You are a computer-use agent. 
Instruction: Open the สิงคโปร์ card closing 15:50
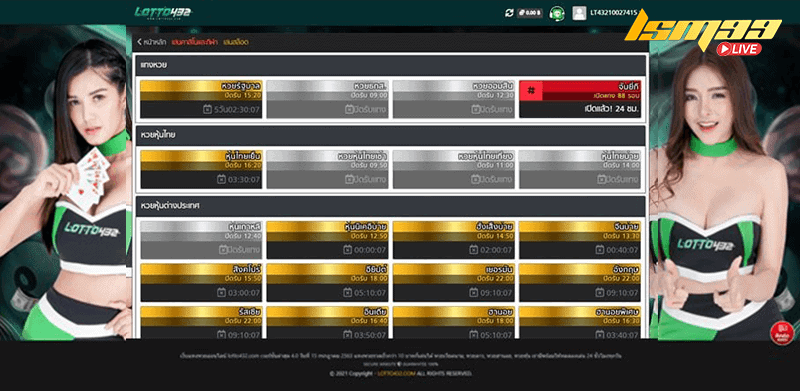click(201, 283)
